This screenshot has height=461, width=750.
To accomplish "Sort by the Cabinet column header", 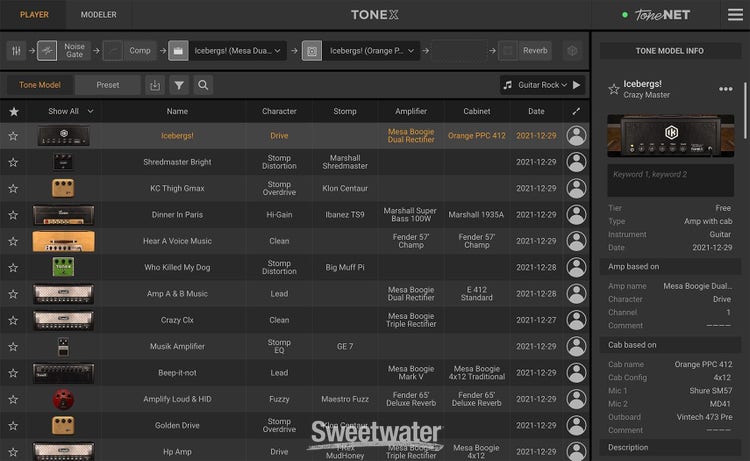I will pyautogui.click(x=476, y=111).
